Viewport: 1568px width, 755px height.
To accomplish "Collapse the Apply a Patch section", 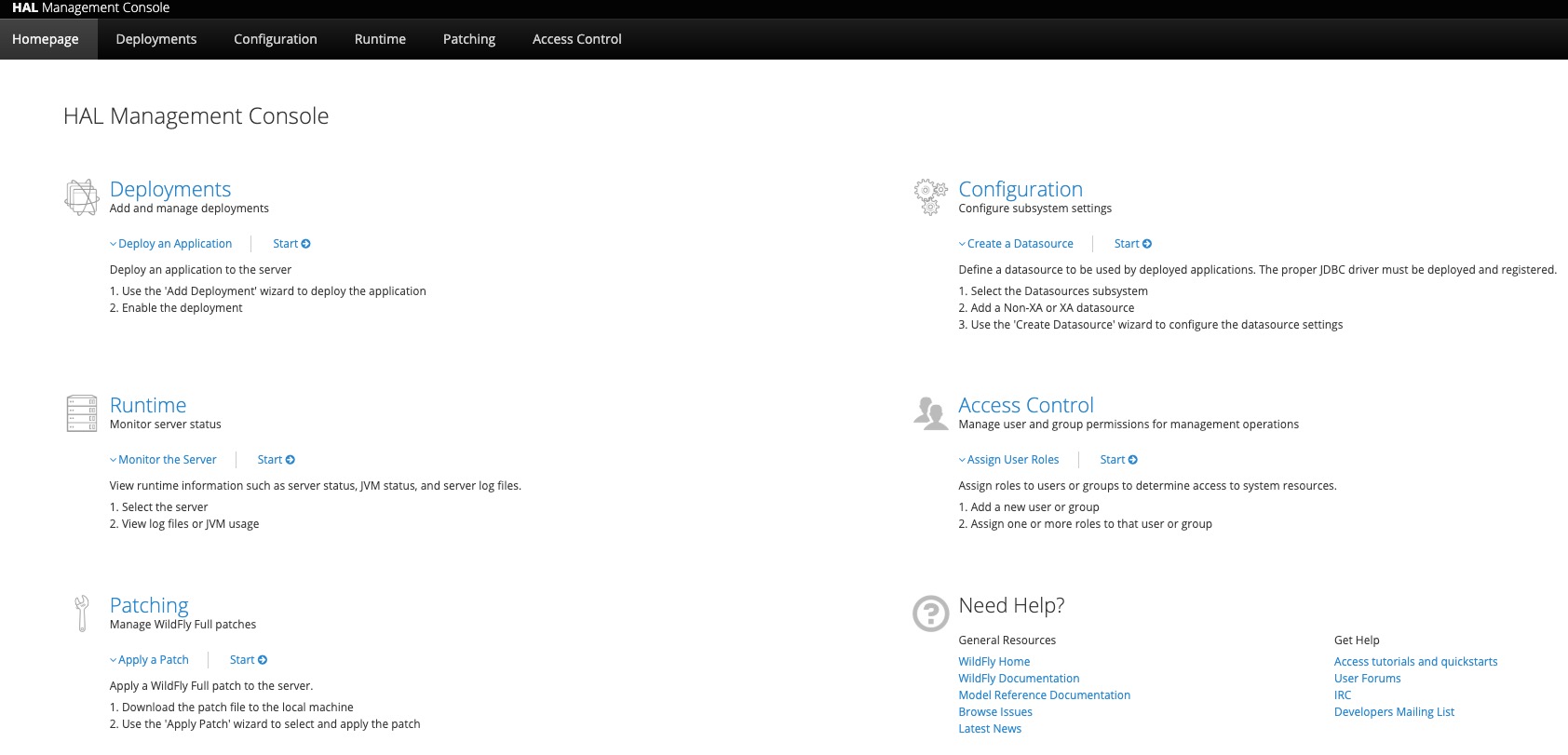I will (x=149, y=660).
